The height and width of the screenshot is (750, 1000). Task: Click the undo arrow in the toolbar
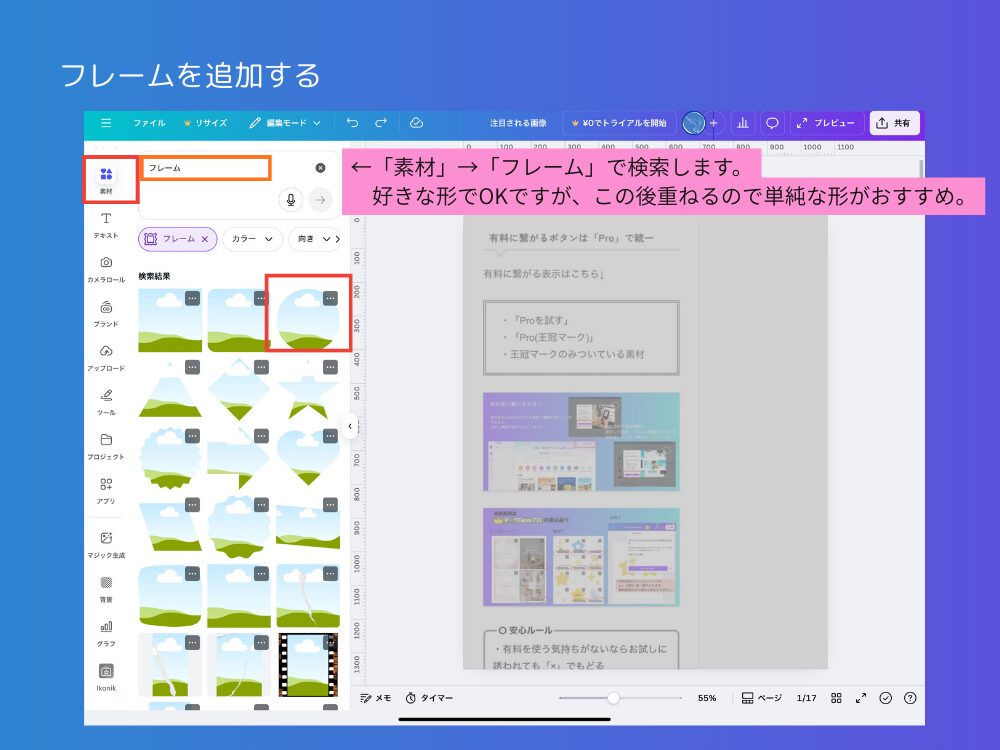pyautogui.click(x=351, y=123)
